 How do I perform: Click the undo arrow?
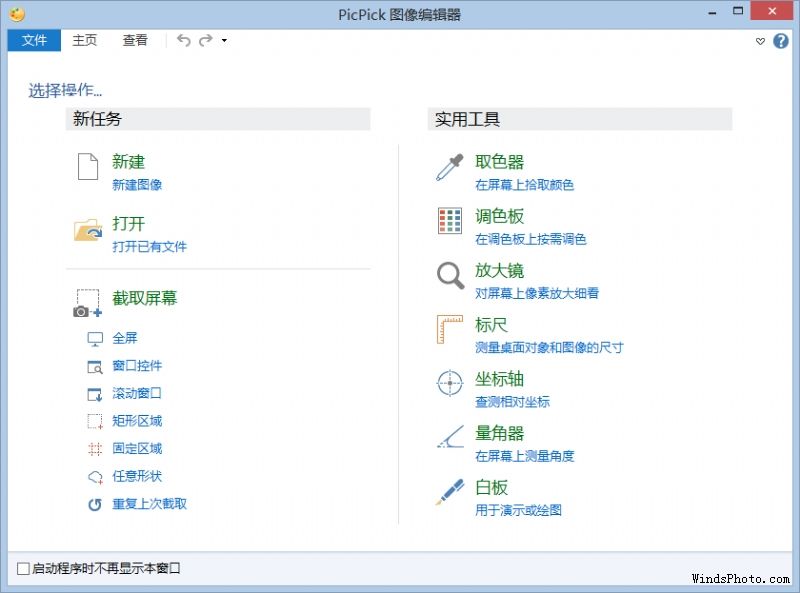tap(184, 40)
